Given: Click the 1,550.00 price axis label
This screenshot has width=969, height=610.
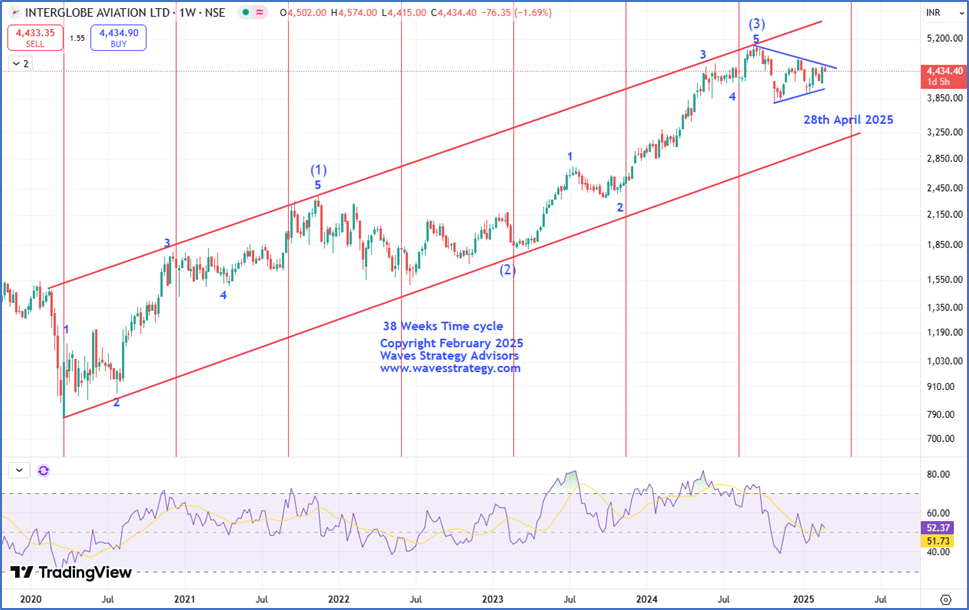Looking at the screenshot, I should pyautogui.click(x=945, y=280).
